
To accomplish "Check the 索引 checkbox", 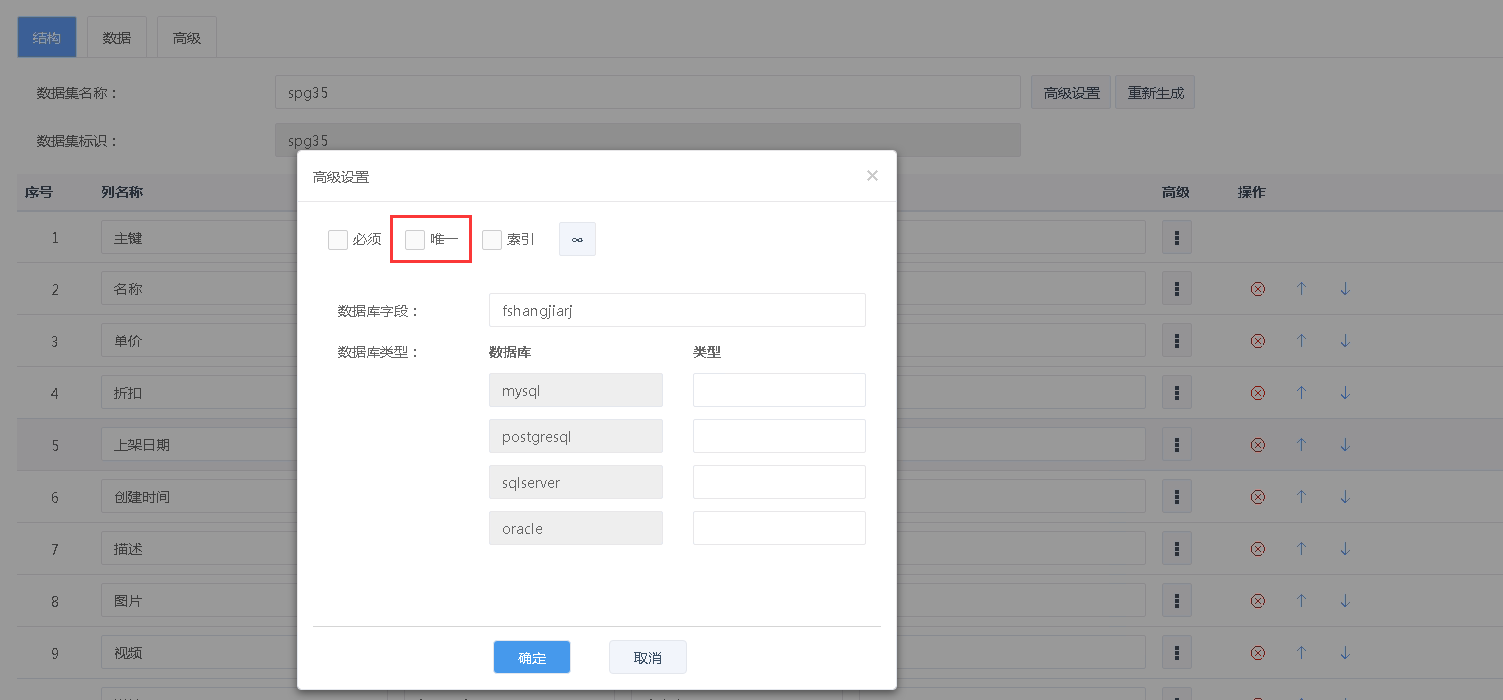I will [492, 240].
